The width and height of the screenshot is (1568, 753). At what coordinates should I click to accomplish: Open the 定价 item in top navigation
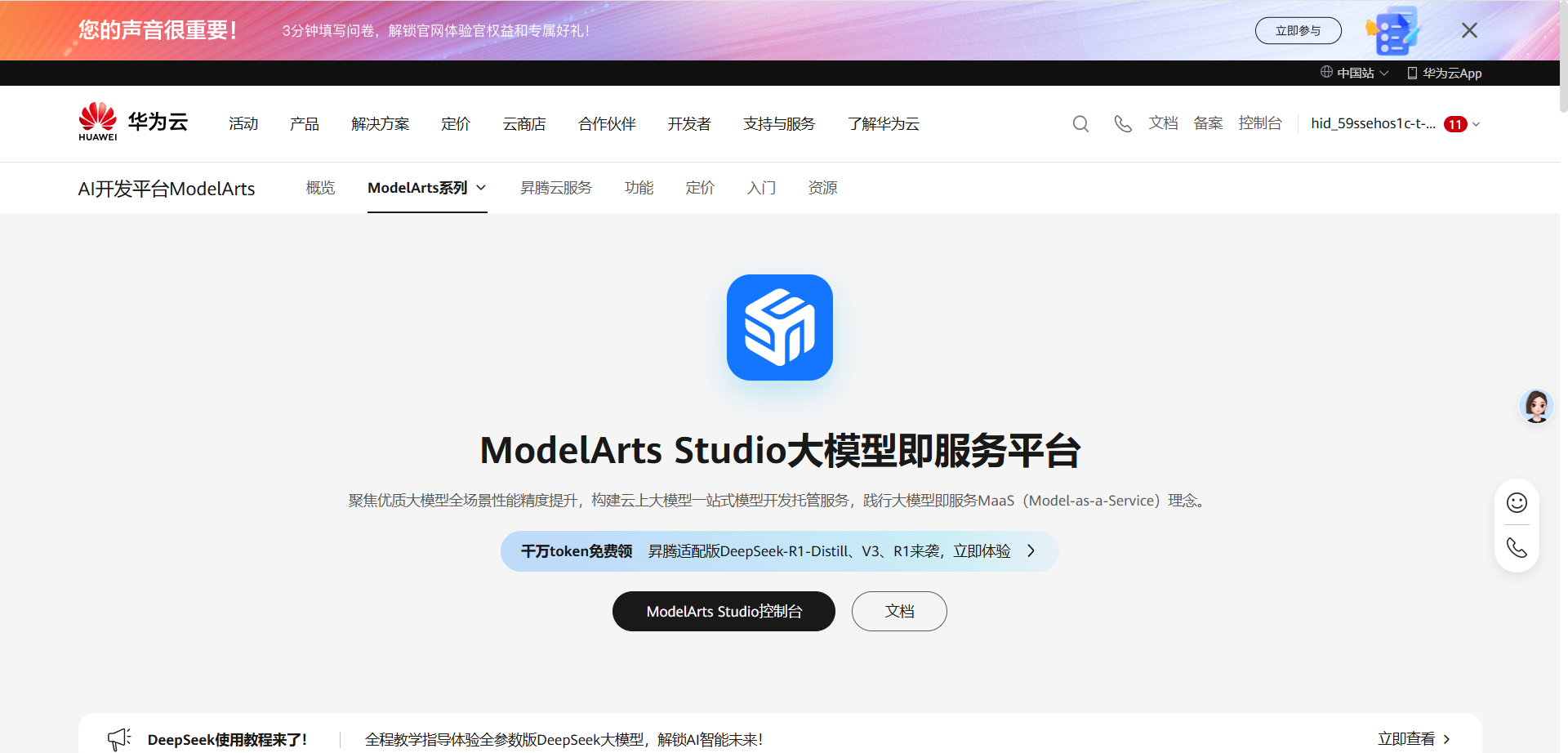[x=456, y=123]
